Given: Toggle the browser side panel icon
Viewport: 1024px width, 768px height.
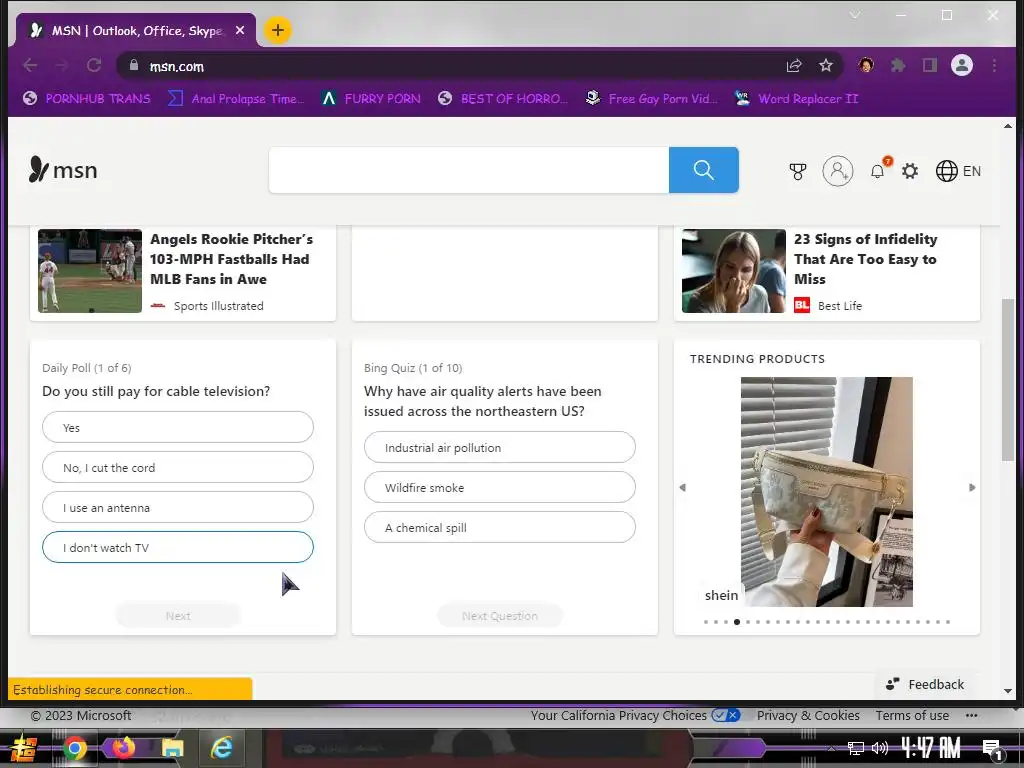Looking at the screenshot, I should click(929, 65).
